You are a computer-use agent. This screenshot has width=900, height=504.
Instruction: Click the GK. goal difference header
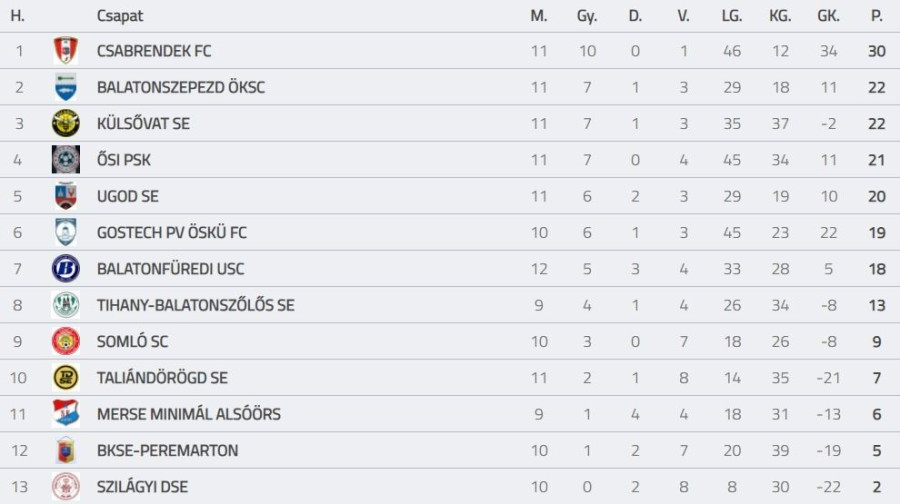828,16
